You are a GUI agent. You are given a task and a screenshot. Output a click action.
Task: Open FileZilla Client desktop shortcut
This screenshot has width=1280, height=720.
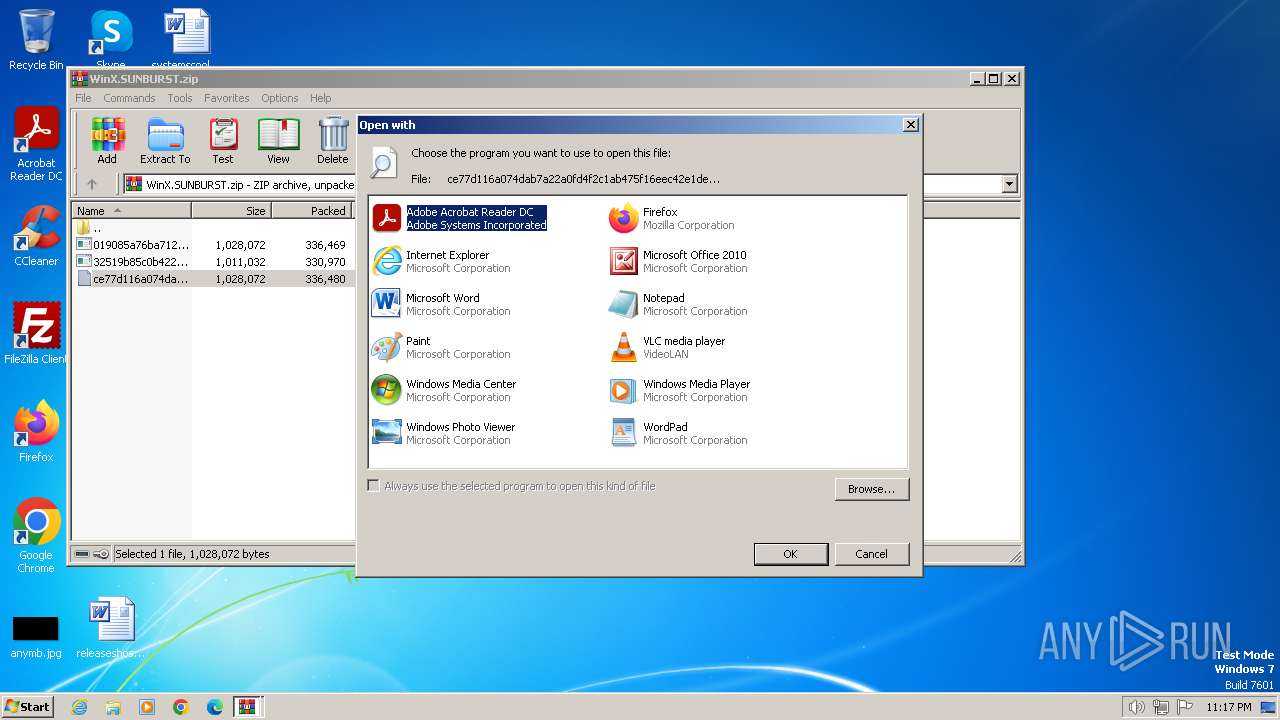[36, 333]
